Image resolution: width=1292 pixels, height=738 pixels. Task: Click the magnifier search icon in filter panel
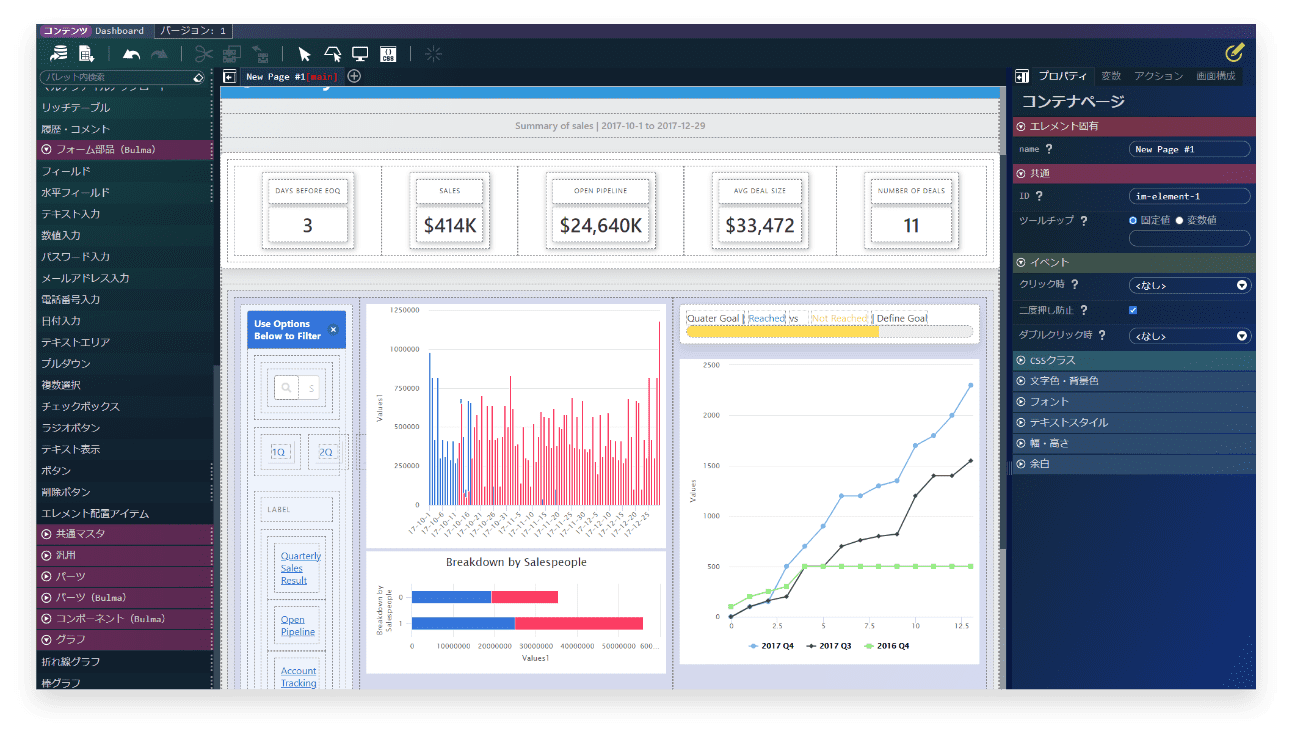click(x=286, y=388)
